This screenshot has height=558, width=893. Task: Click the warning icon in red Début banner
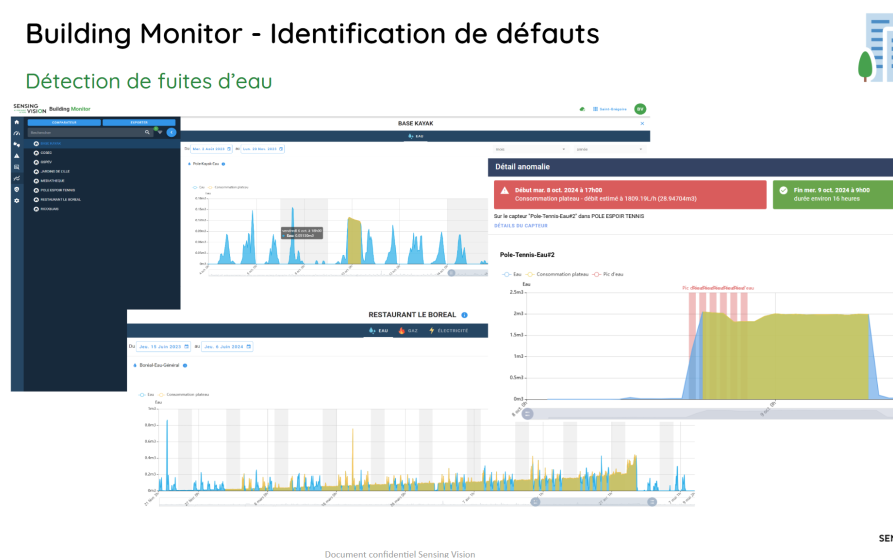pos(505,191)
